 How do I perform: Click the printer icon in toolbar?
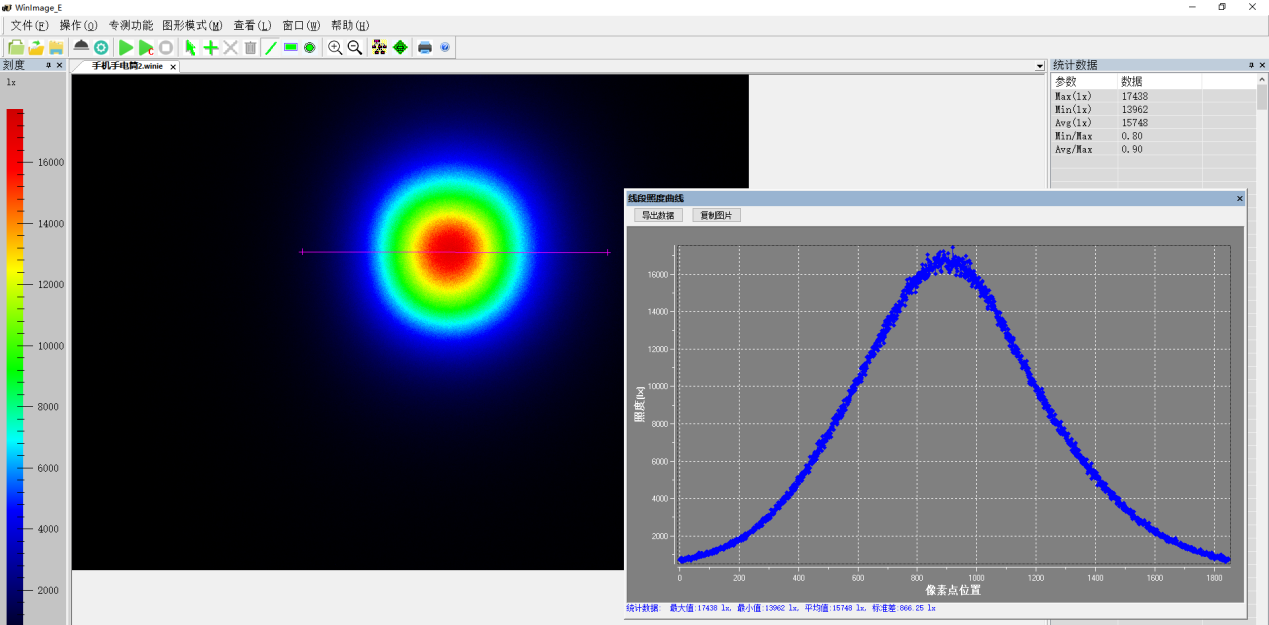pyautogui.click(x=425, y=47)
